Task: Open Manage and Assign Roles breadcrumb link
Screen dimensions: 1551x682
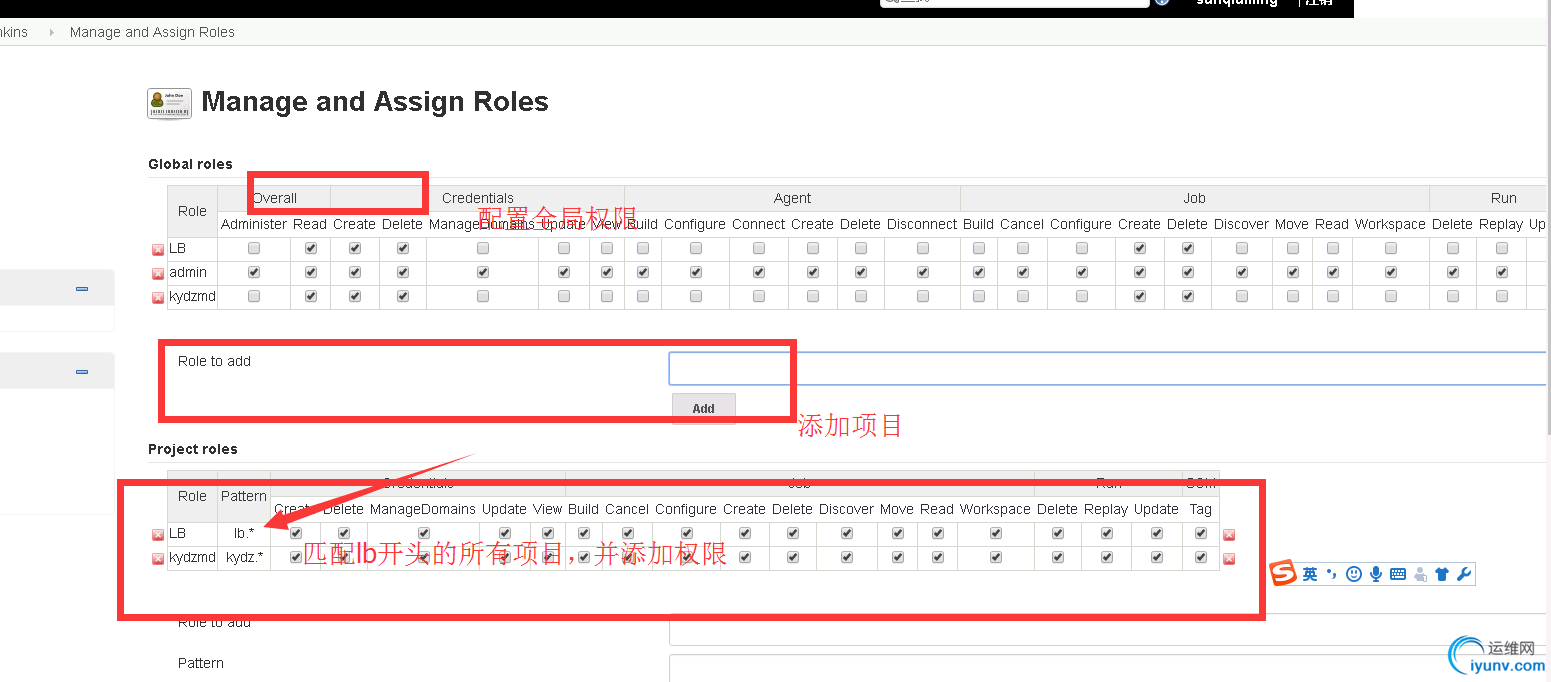Action: click(152, 33)
